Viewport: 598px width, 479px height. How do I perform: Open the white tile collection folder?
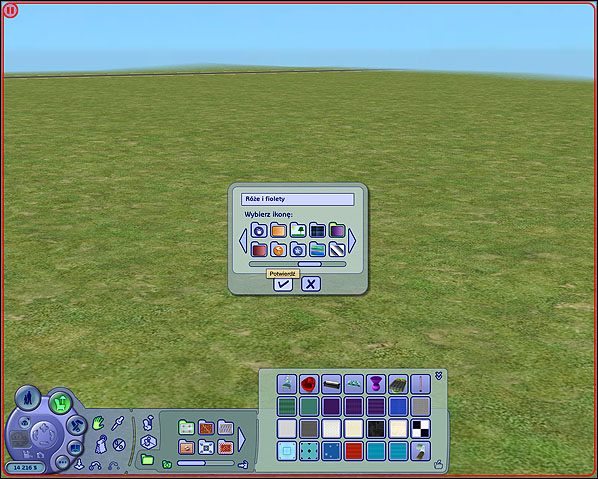pos(206,447)
